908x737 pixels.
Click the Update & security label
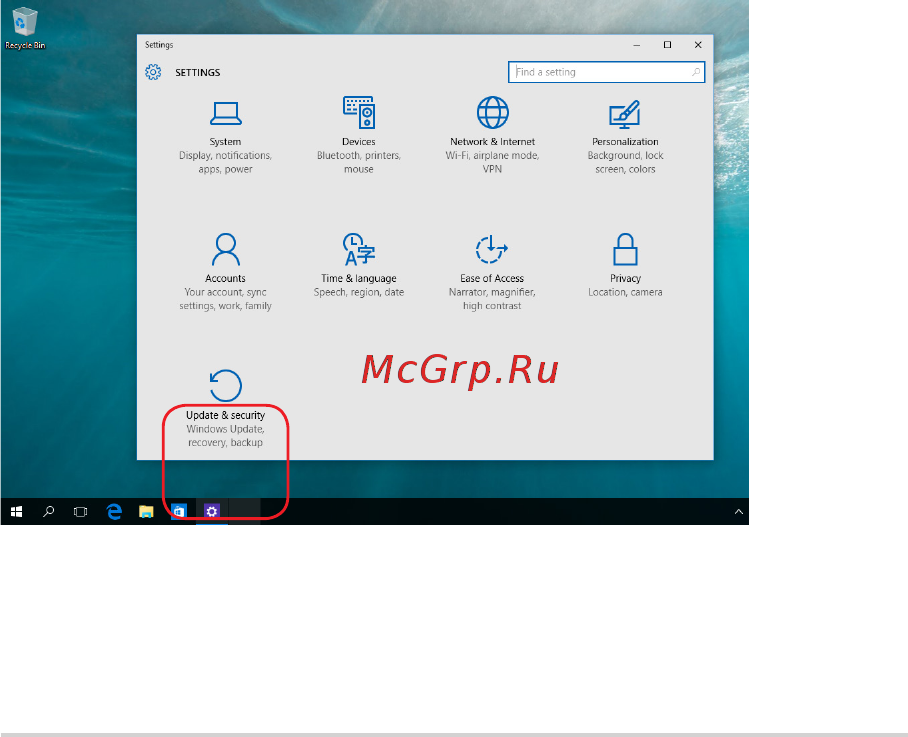tap(225, 415)
